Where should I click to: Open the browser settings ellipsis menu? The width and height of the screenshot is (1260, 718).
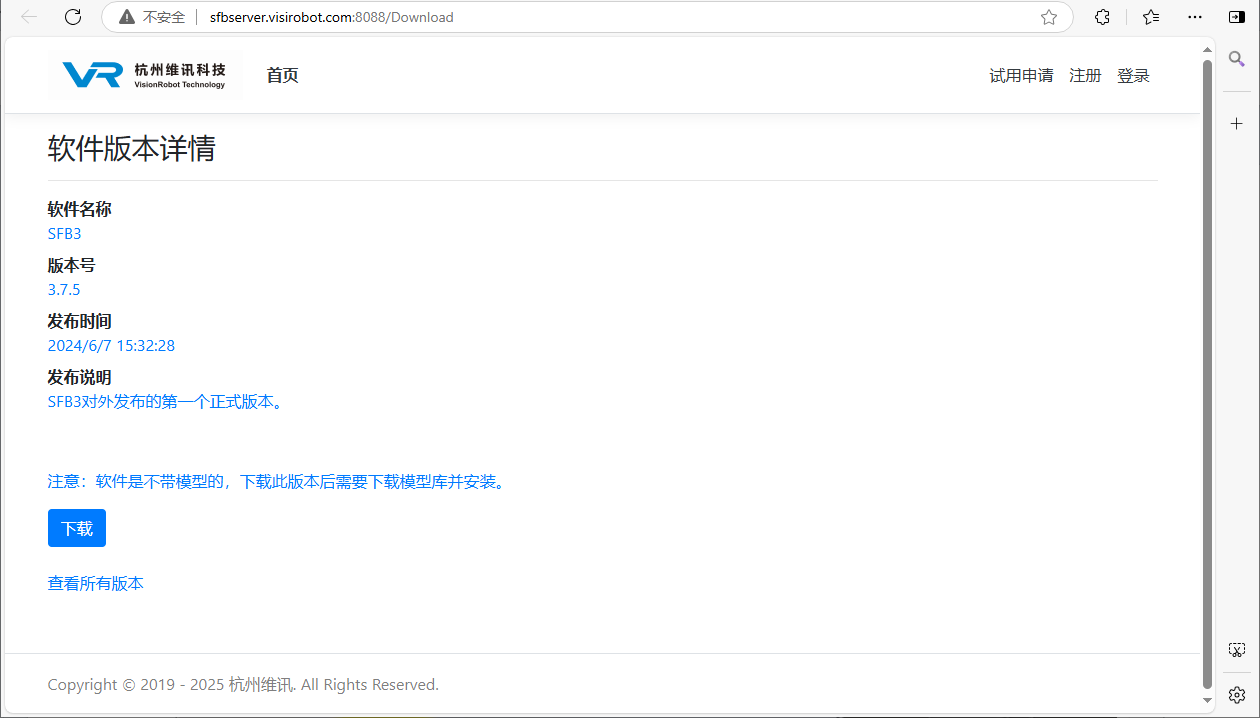[1195, 17]
